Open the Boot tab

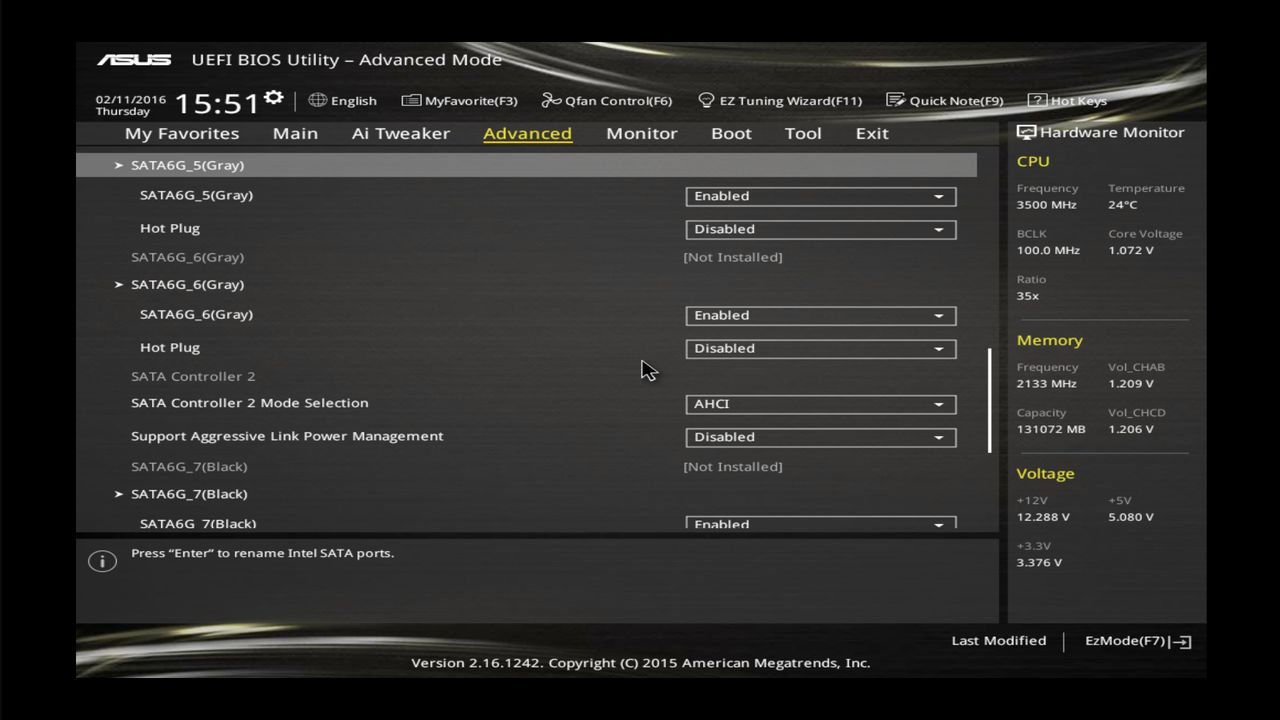tap(731, 133)
